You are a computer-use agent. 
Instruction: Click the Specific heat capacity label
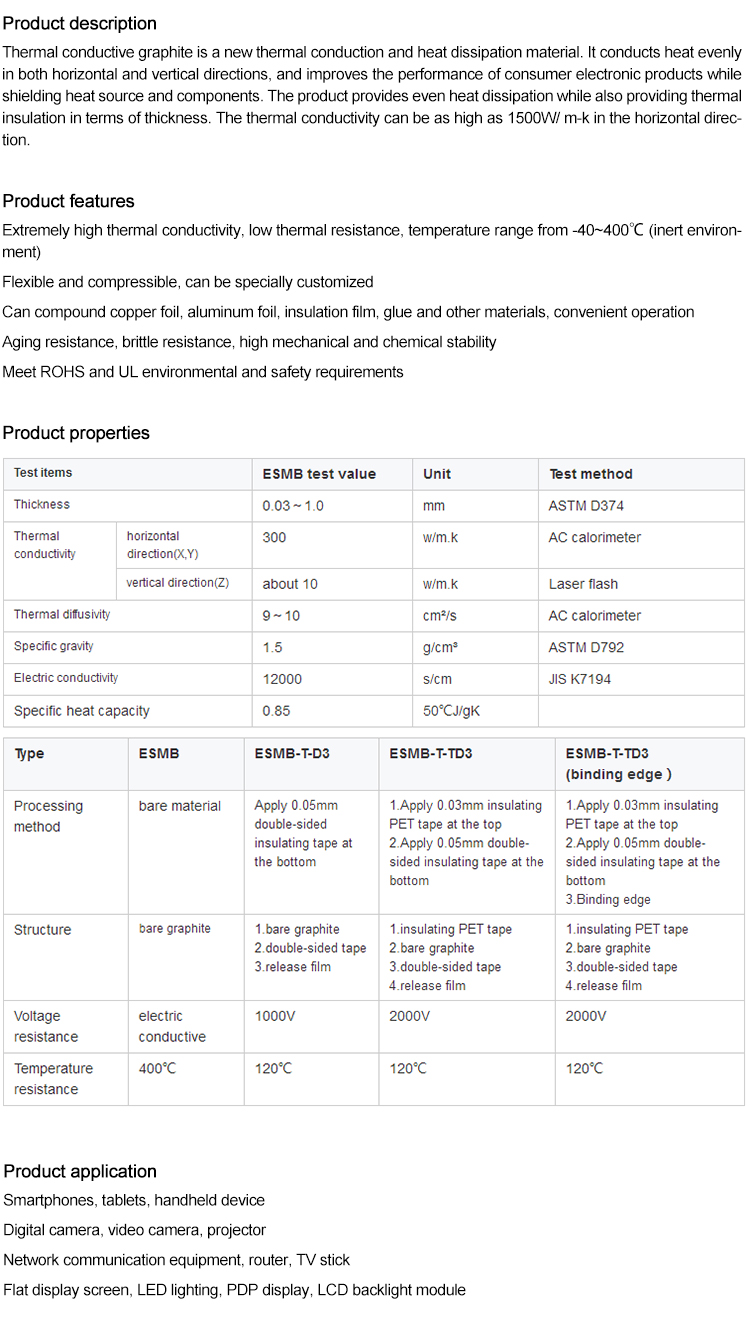point(82,711)
